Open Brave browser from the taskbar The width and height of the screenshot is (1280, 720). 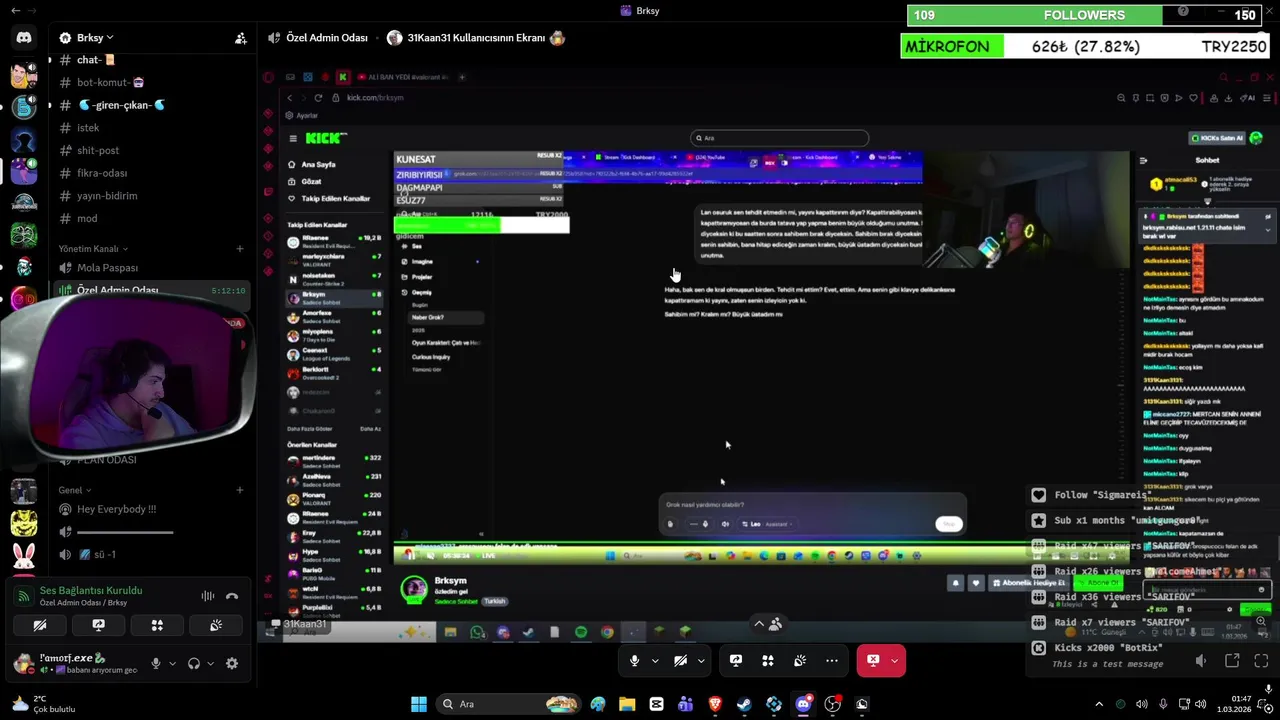[x=715, y=704]
